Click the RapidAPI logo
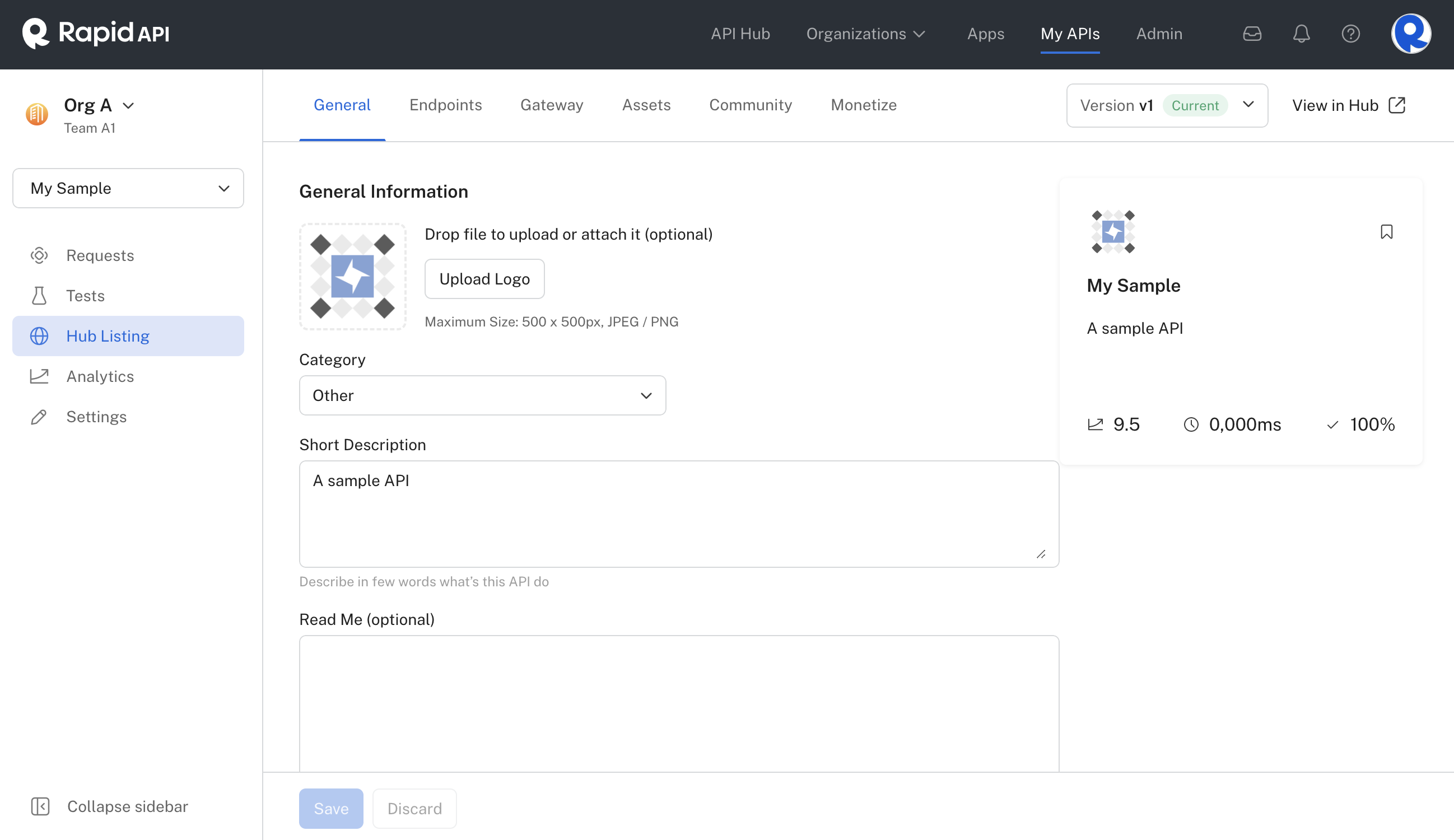Screen dimensions: 1454x840 pyautogui.click(x=96, y=33)
